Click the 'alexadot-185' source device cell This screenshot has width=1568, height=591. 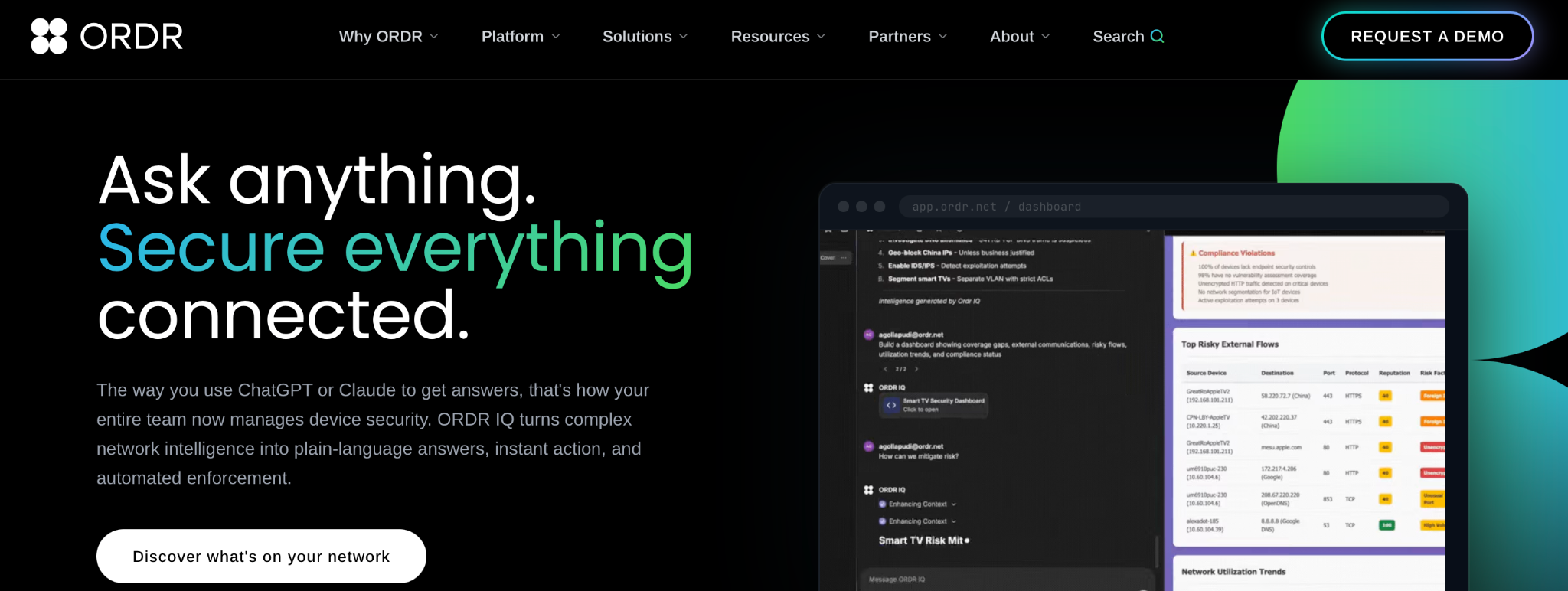1205,525
